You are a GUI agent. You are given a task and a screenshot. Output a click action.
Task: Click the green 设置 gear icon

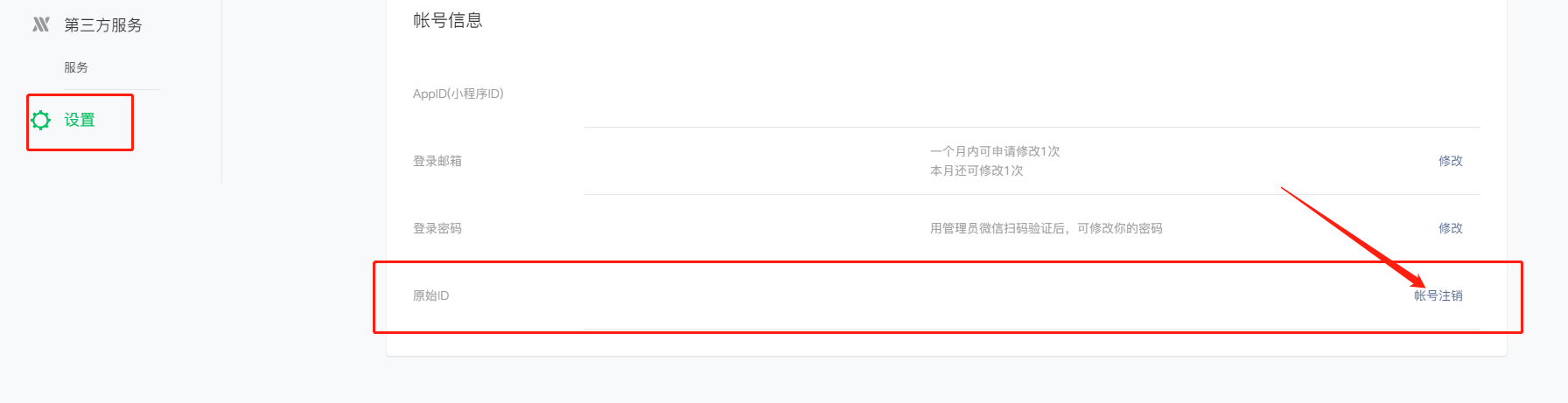pyautogui.click(x=41, y=120)
